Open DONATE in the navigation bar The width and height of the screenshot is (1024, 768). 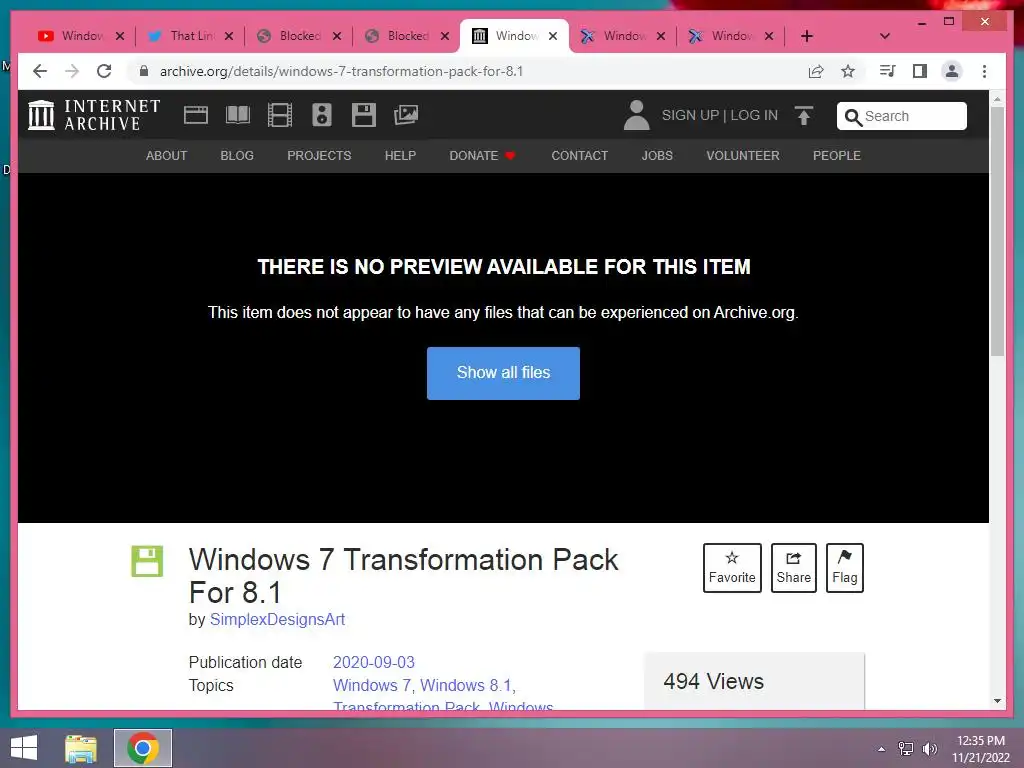pos(482,155)
